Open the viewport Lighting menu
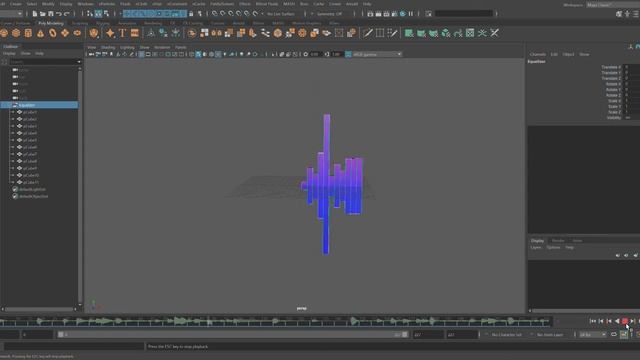 pyautogui.click(x=127, y=47)
